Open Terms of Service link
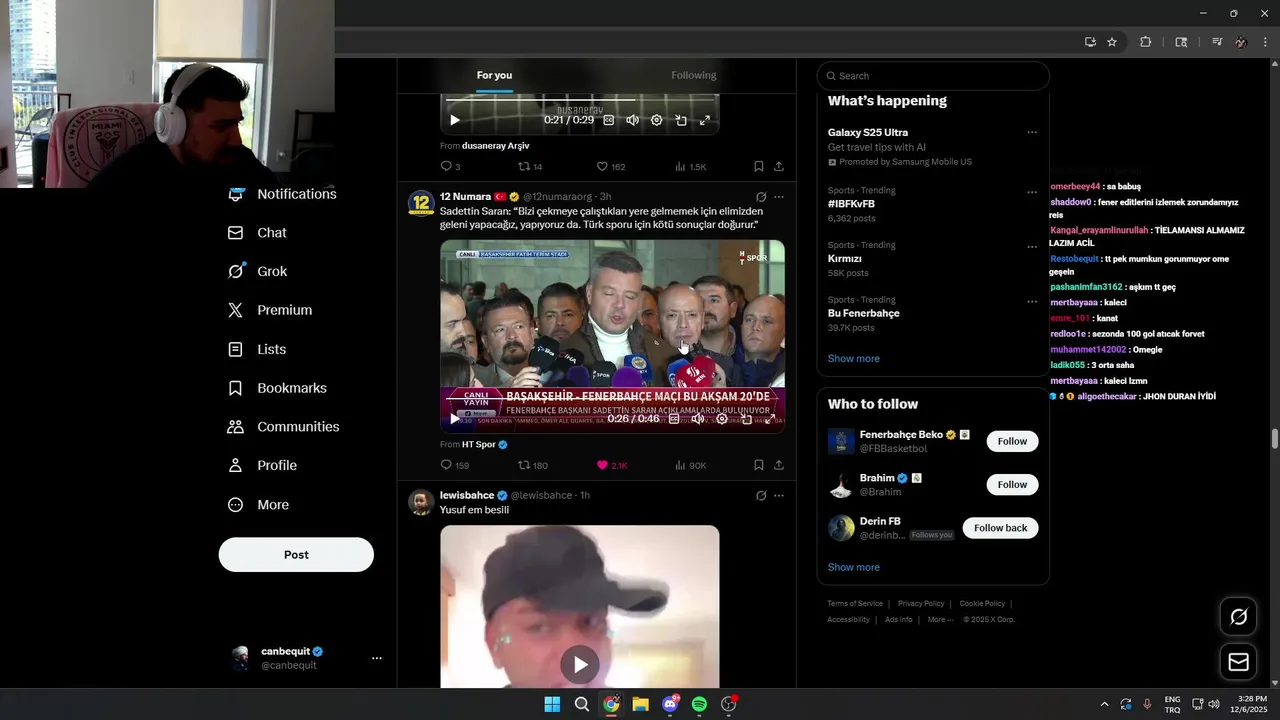 click(855, 604)
